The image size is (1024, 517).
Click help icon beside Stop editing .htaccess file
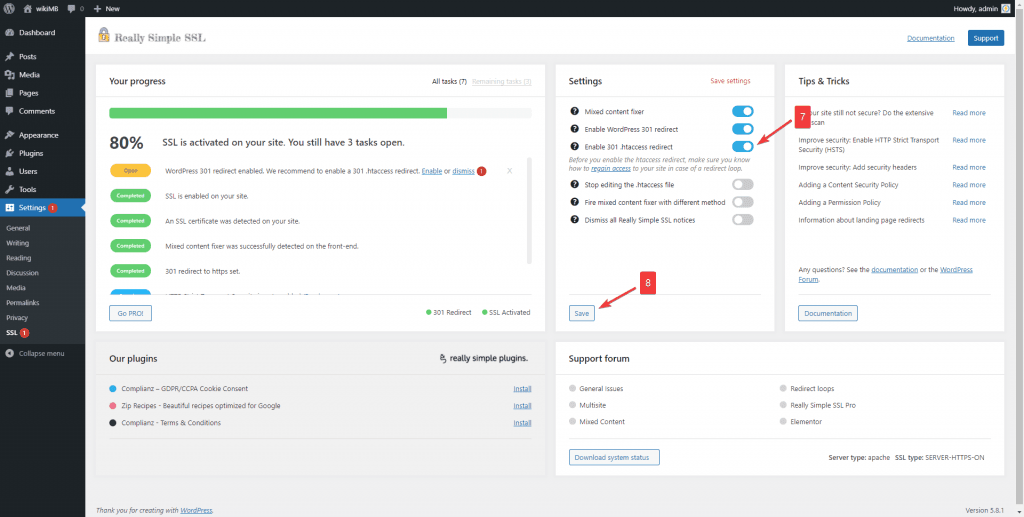[x=575, y=185]
